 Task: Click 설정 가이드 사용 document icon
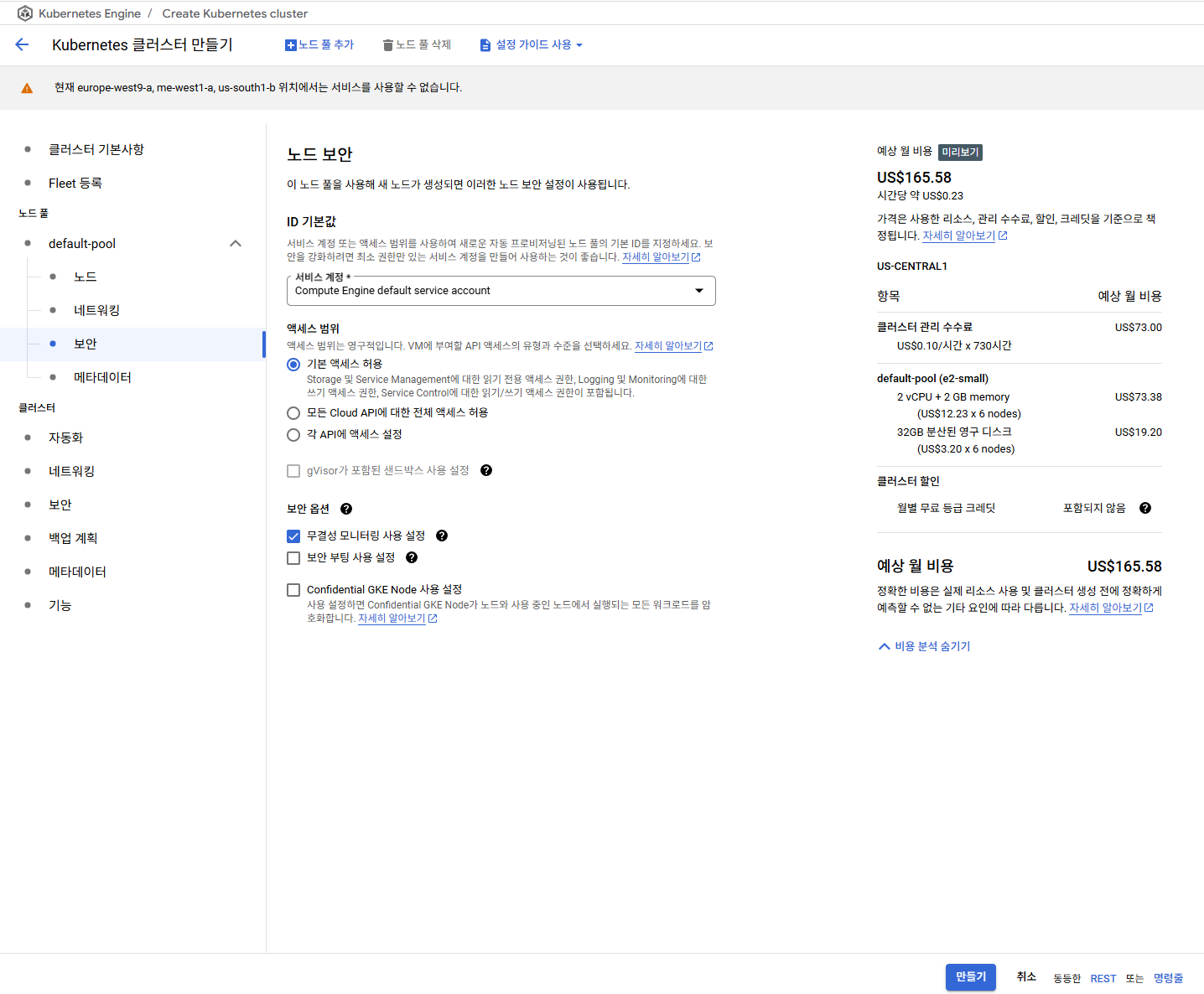(x=485, y=45)
